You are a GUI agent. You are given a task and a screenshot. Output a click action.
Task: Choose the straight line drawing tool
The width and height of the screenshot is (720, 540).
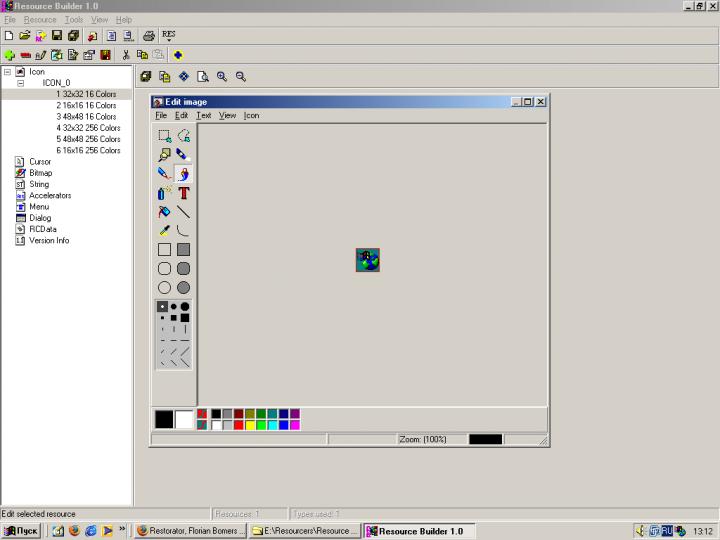[x=183, y=212]
